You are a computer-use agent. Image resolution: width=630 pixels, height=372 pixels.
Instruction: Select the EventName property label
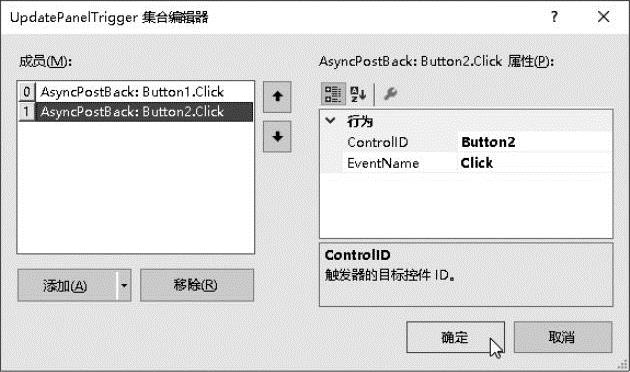pyautogui.click(x=383, y=163)
